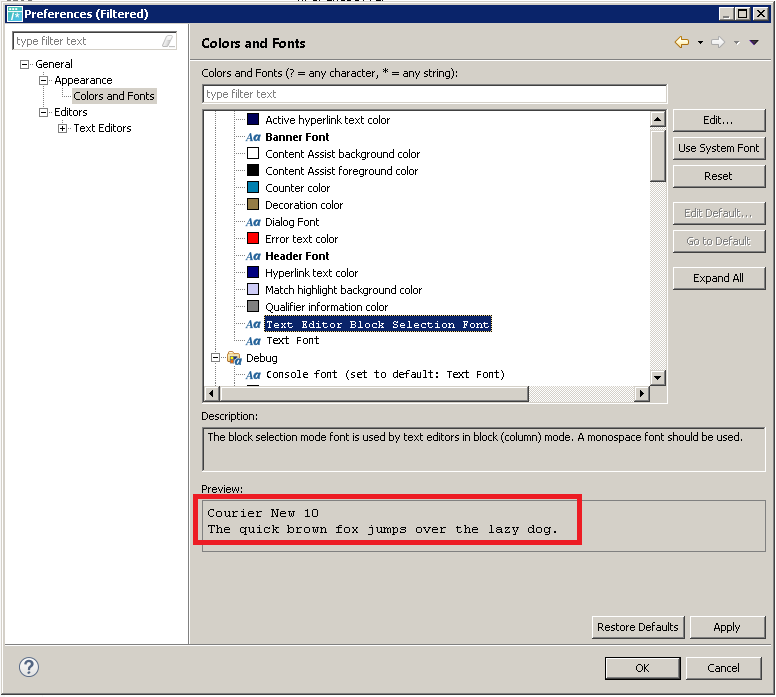Click the Edit... button
Image resolution: width=776 pixels, height=697 pixels.
click(x=719, y=120)
